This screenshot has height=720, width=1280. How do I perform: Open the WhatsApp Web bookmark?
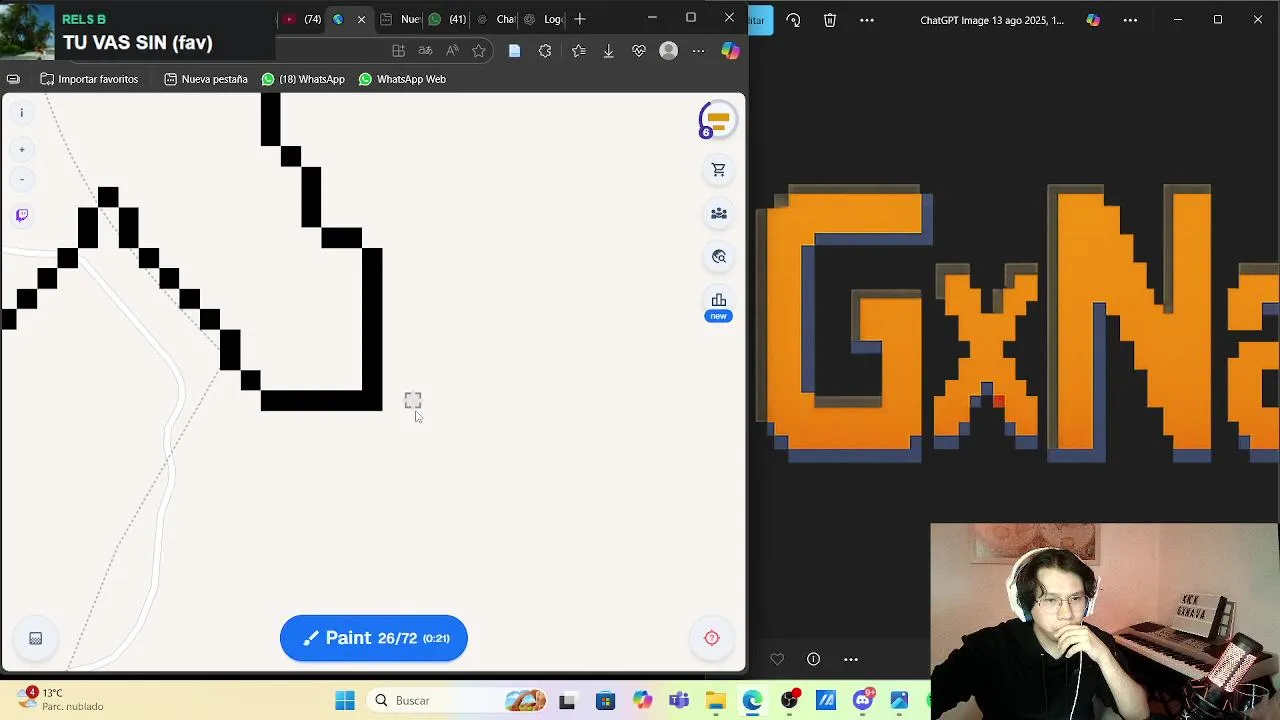click(x=402, y=79)
